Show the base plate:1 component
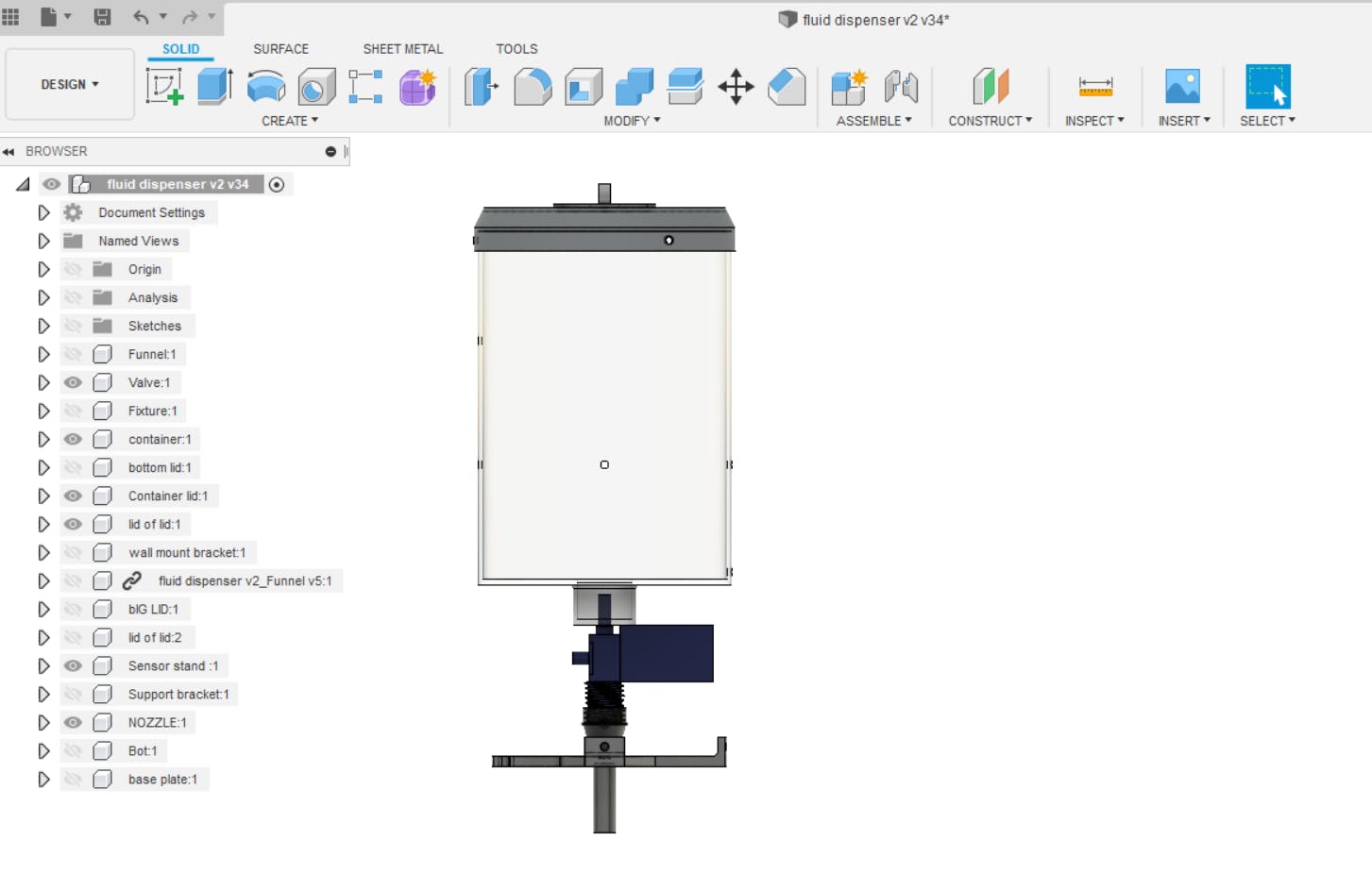The width and height of the screenshot is (1372, 874). [x=73, y=779]
